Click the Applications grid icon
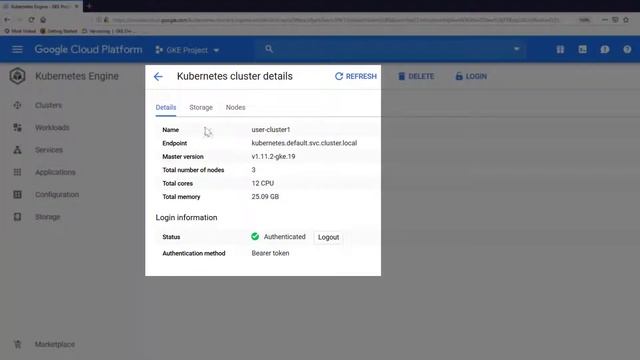Screen dimensions: 640x360 [17, 172]
